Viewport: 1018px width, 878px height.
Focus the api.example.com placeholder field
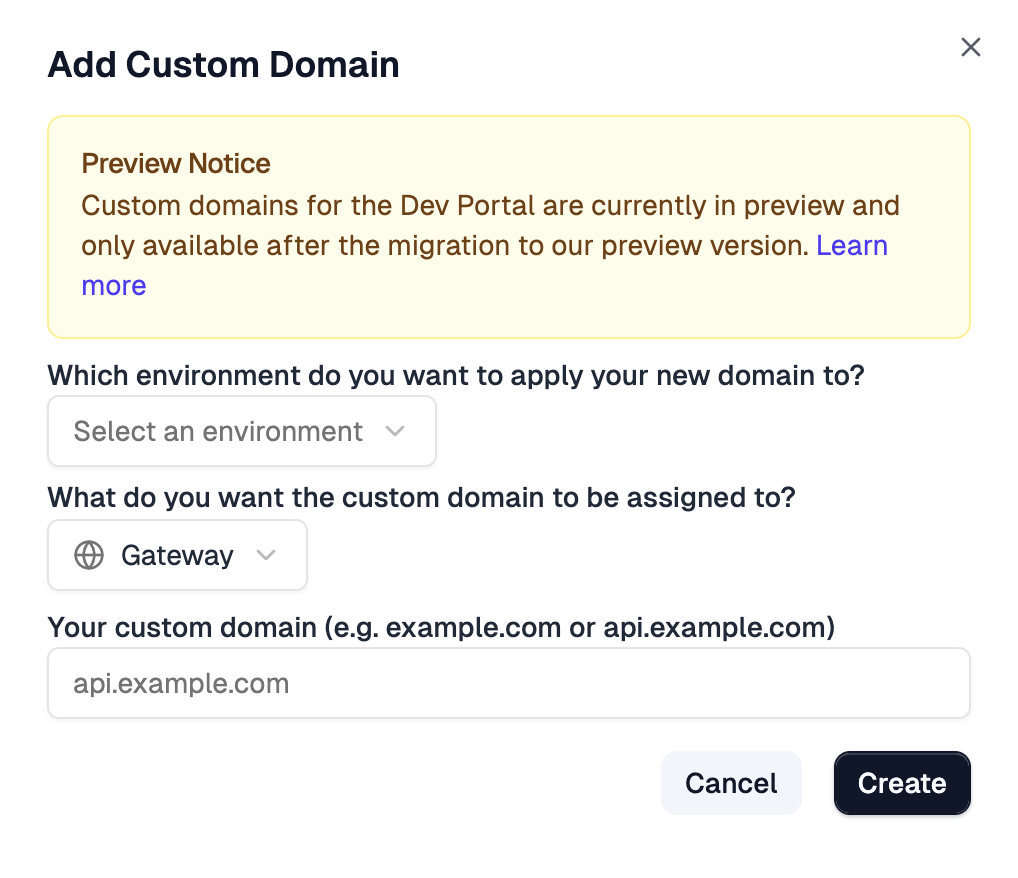click(508, 683)
